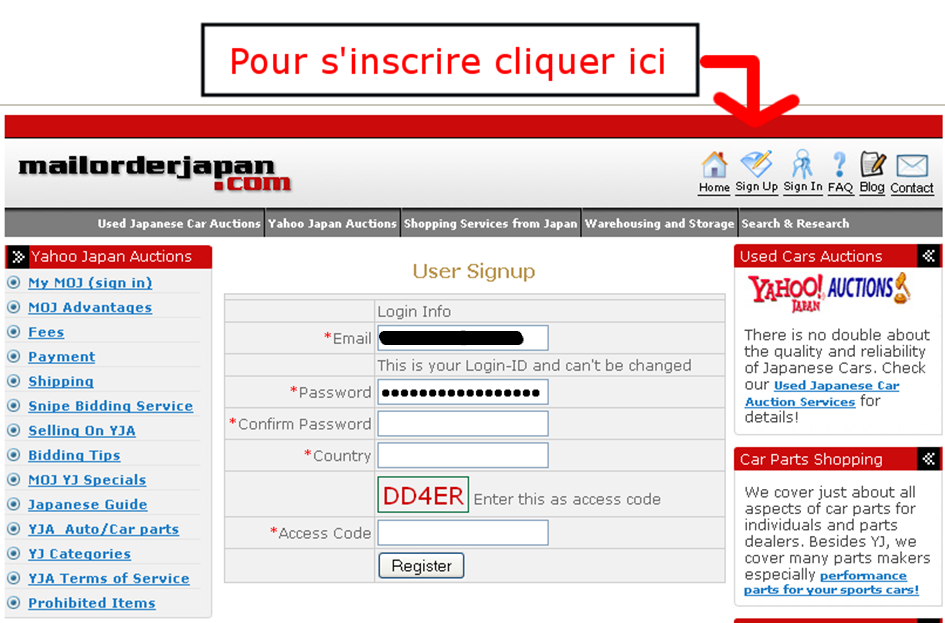
Task: Click the Home house icon
Action: click(714, 164)
